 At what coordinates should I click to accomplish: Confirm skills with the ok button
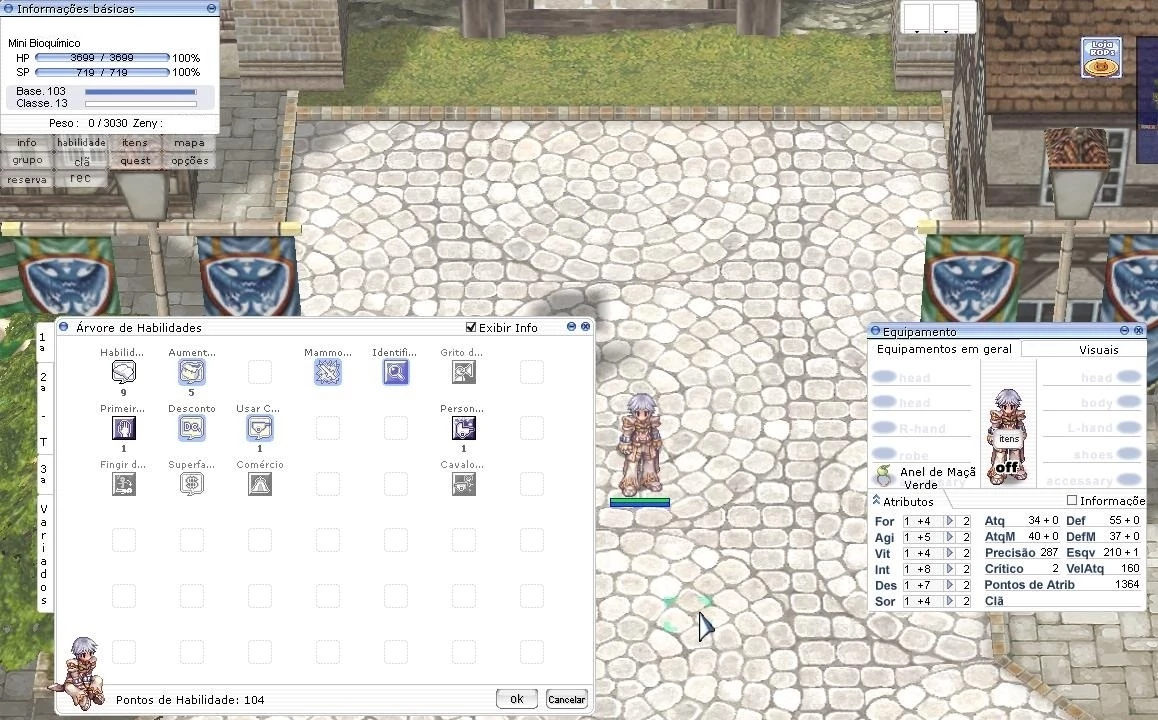click(x=516, y=699)
